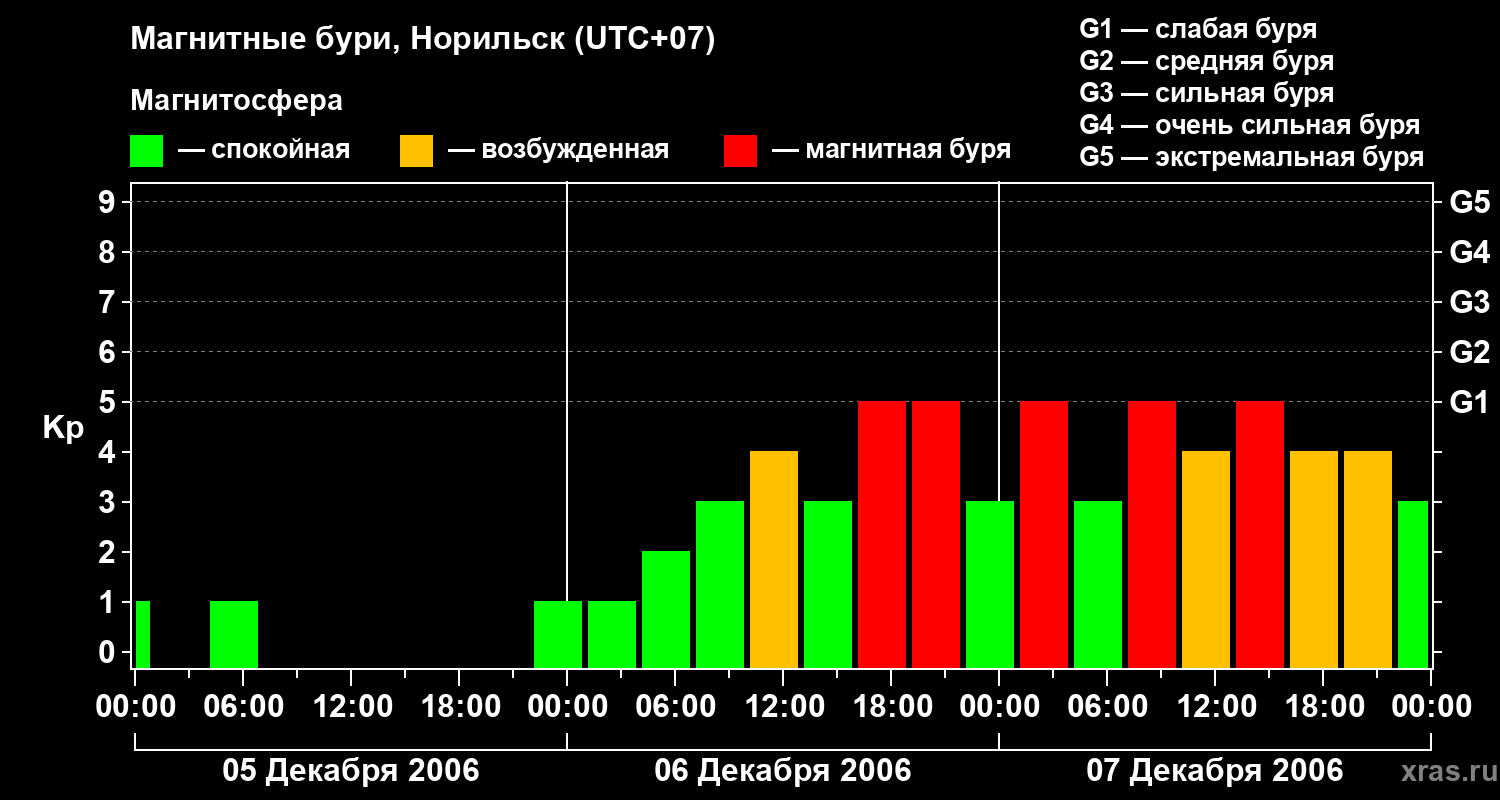Viewport: 1500px width, 800px height.
Task: Select the 'G5 — экстремальная буря' description
Action: tap(1251, 157)
